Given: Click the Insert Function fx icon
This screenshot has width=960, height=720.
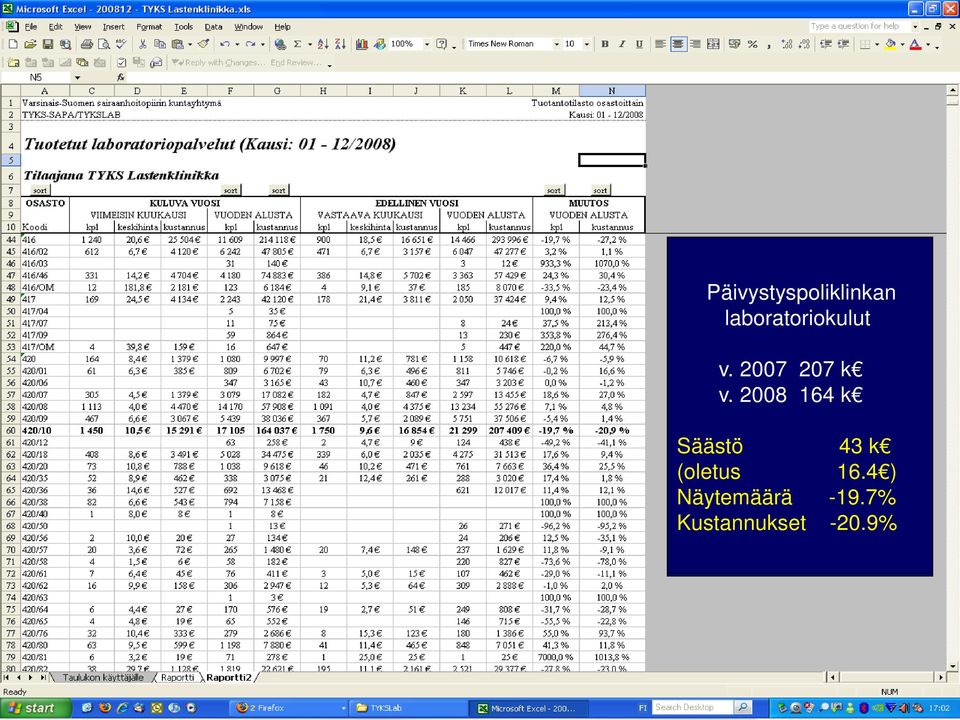Looking at the screenshot, I should (121, 77).
